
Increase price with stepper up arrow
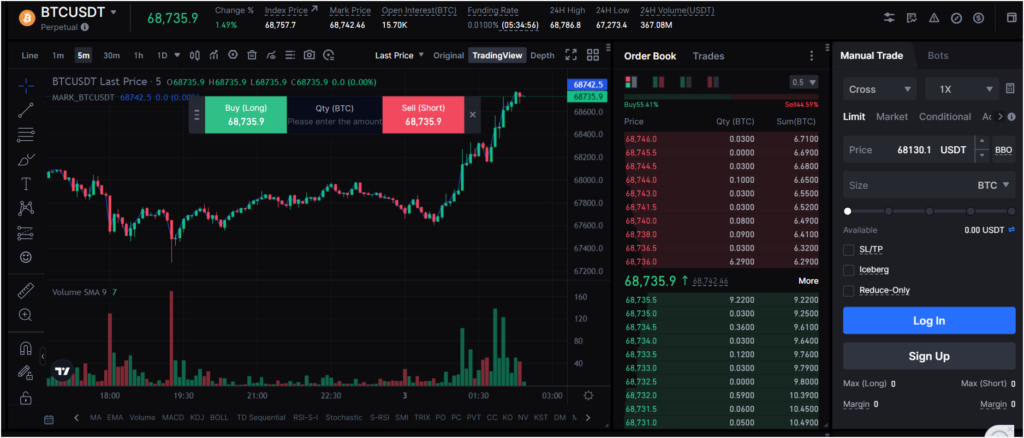coord(982,143)
